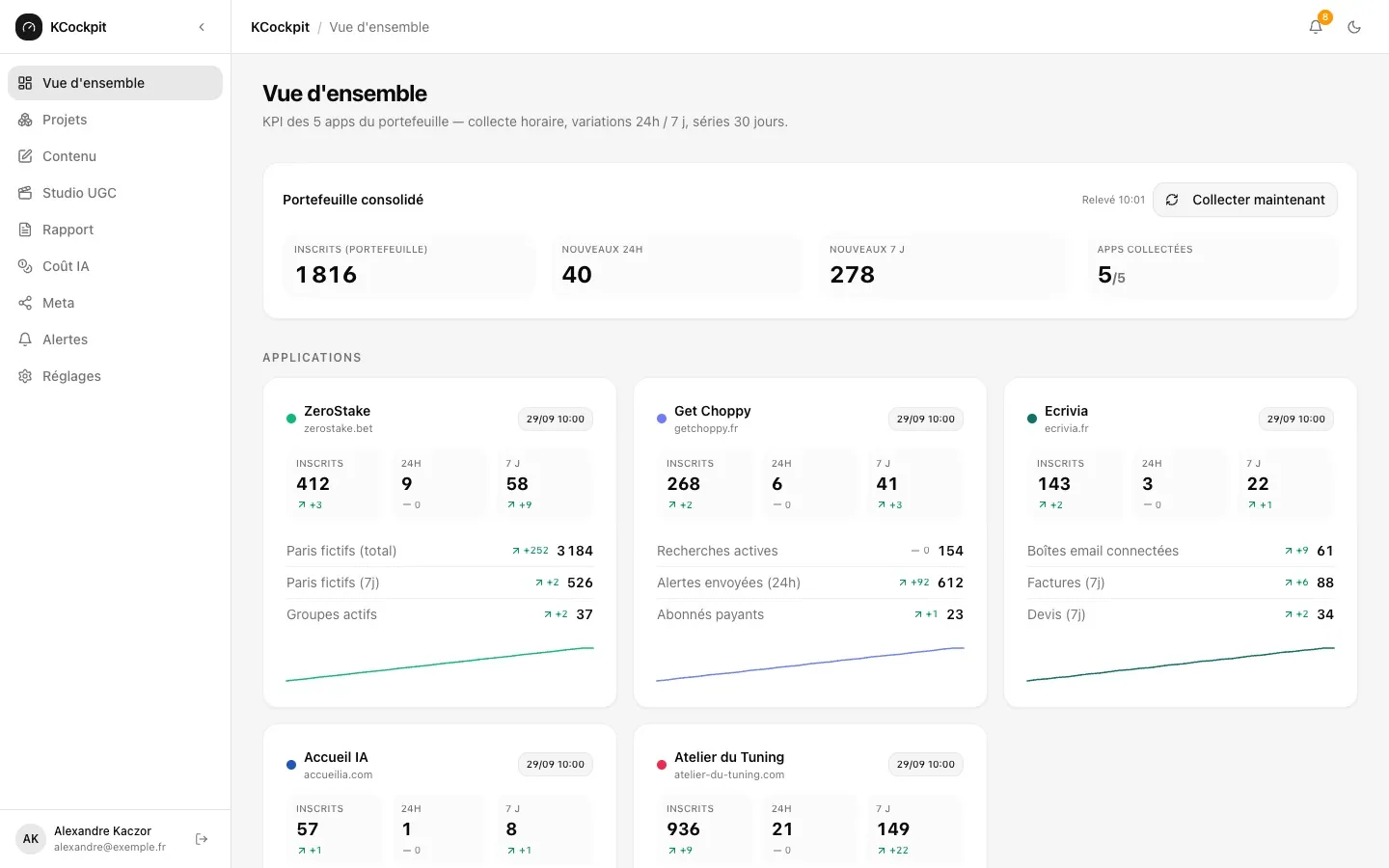Click the Ecrivia 29/09 10:00 timestamp badge
The image size is (1389, 868).
1296,419
